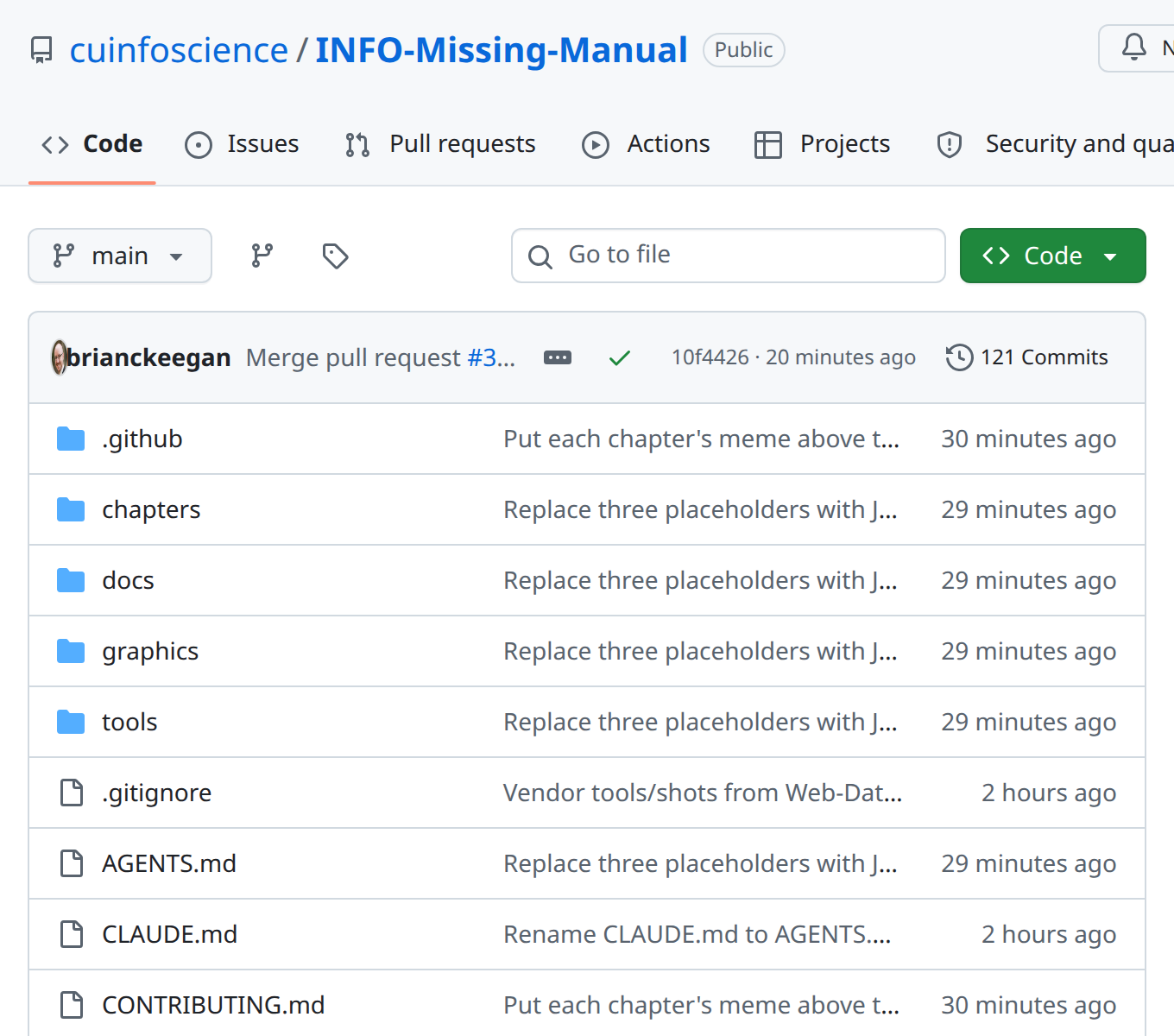This screenshot has height=1036, width=1174.
Task: Open the AGENTS.md file
Action: (x=169, y=863)
